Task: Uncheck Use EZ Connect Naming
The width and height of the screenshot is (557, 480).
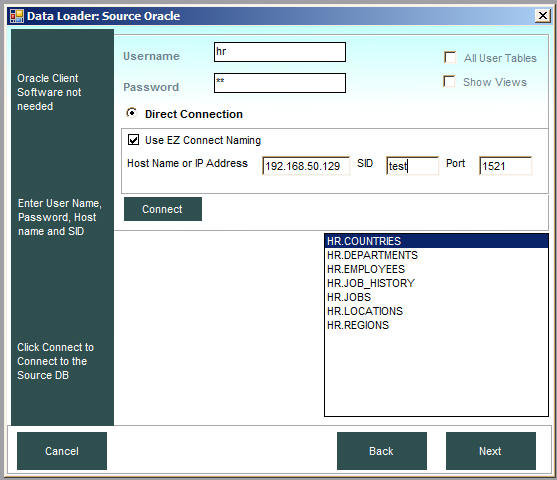Action: 134,140
